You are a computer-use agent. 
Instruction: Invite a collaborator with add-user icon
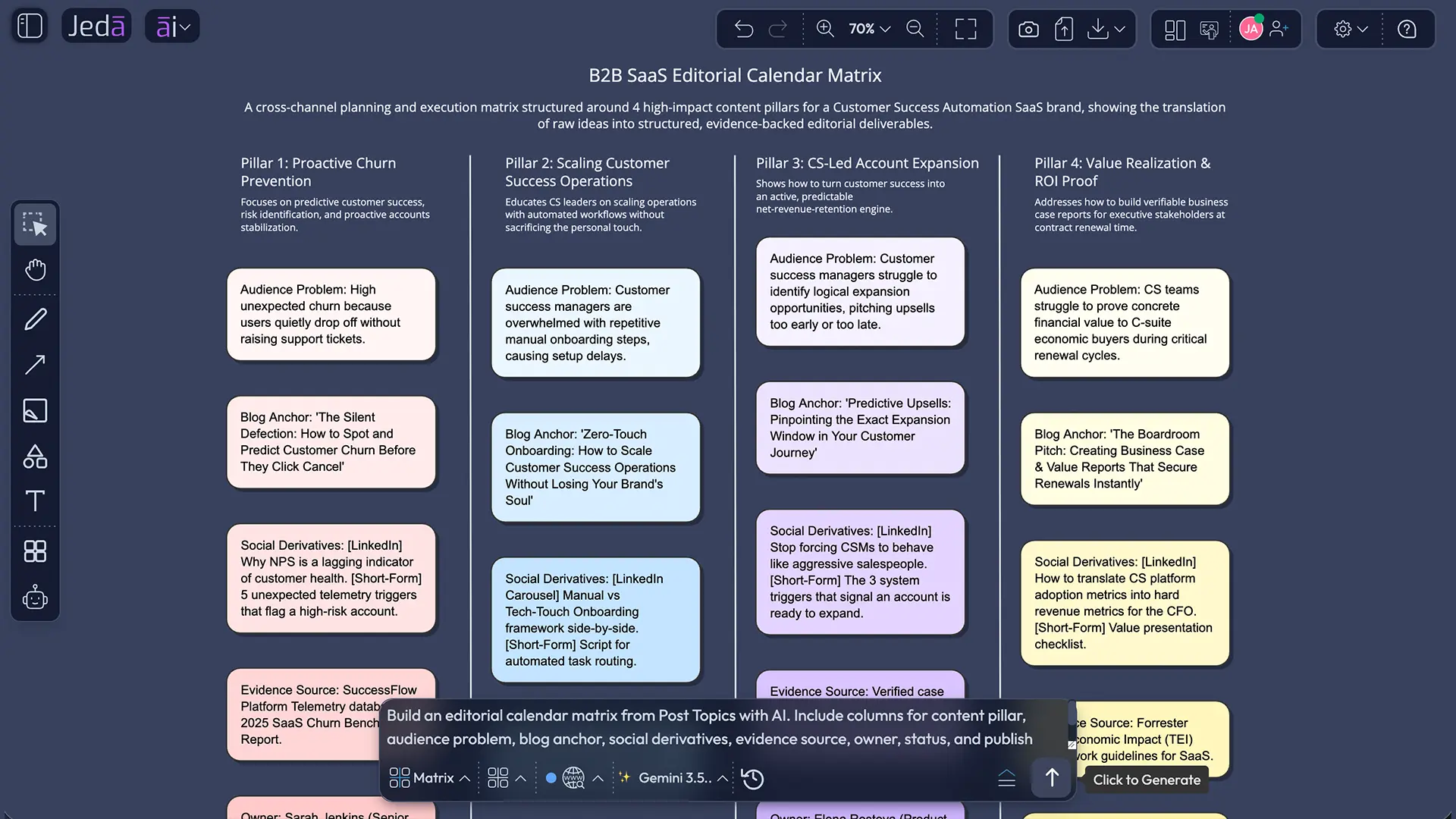click(1279, 29)
